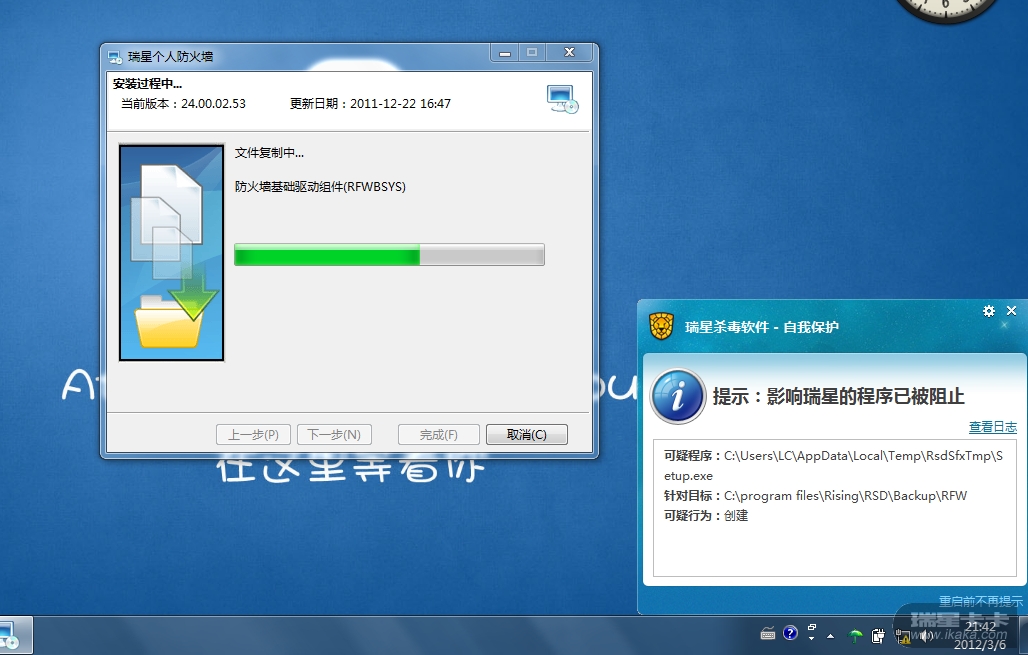
Task: Click the volume speaker tray icon
Action: pos(926,635)
